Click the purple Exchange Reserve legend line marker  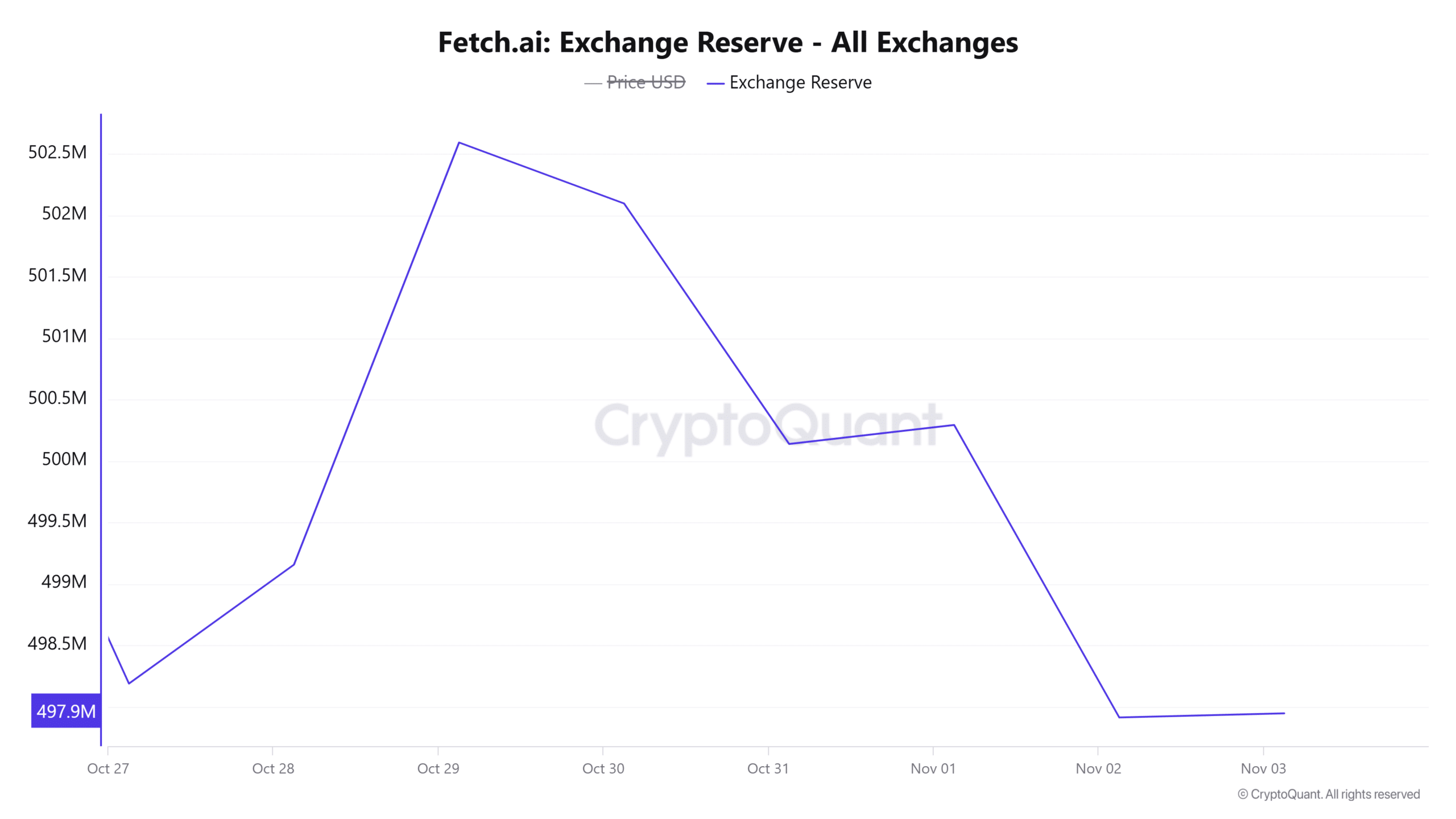pos(715,84)
